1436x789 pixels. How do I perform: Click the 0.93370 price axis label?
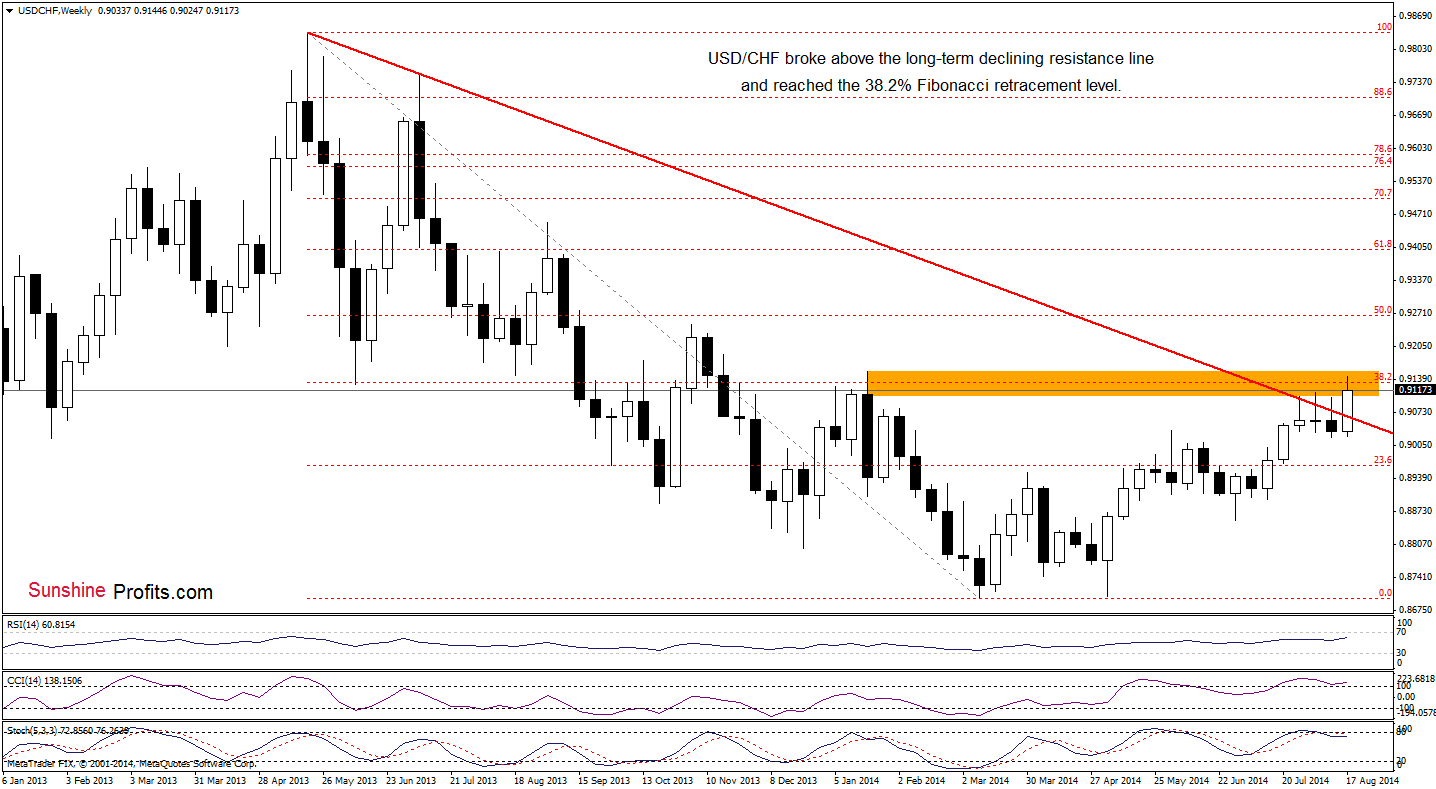(1416, 280)
